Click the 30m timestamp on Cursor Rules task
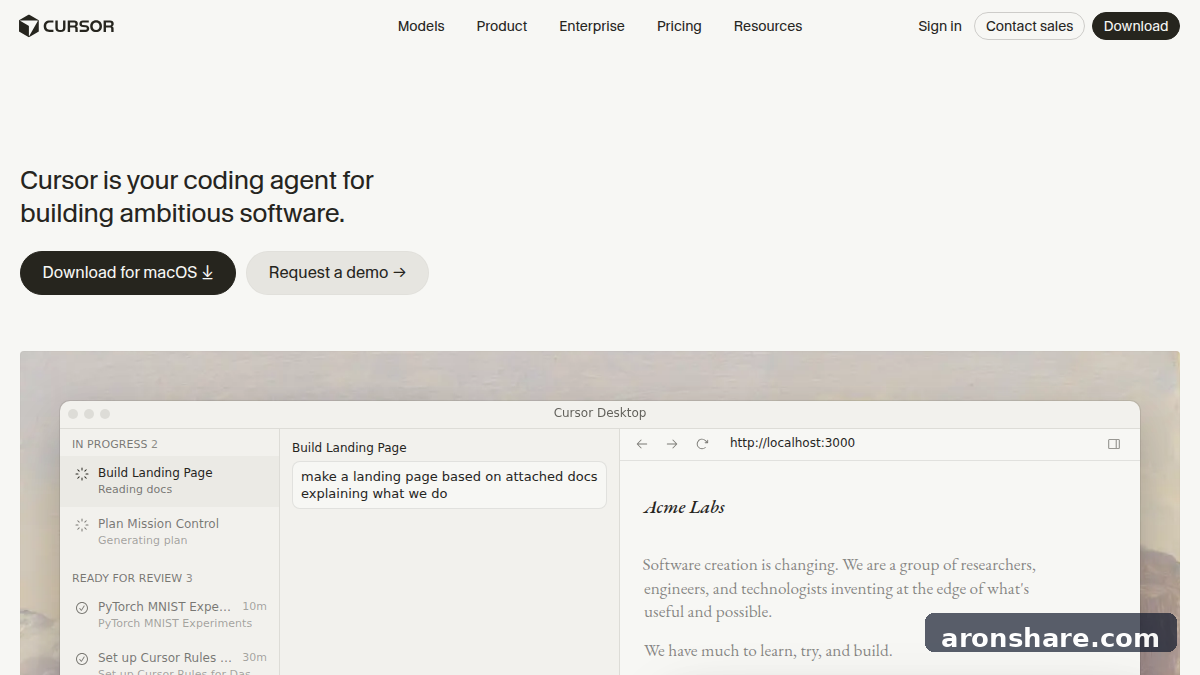The height and width of the screenshot is (675, 1200). (x=255, y=658)
